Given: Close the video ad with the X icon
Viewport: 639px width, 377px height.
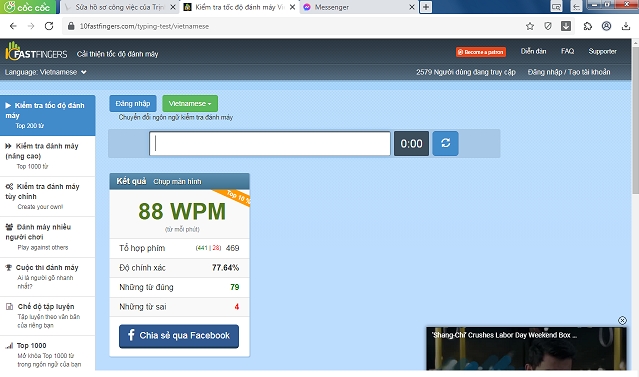Looking at the screenshot, I should (622, 320).
